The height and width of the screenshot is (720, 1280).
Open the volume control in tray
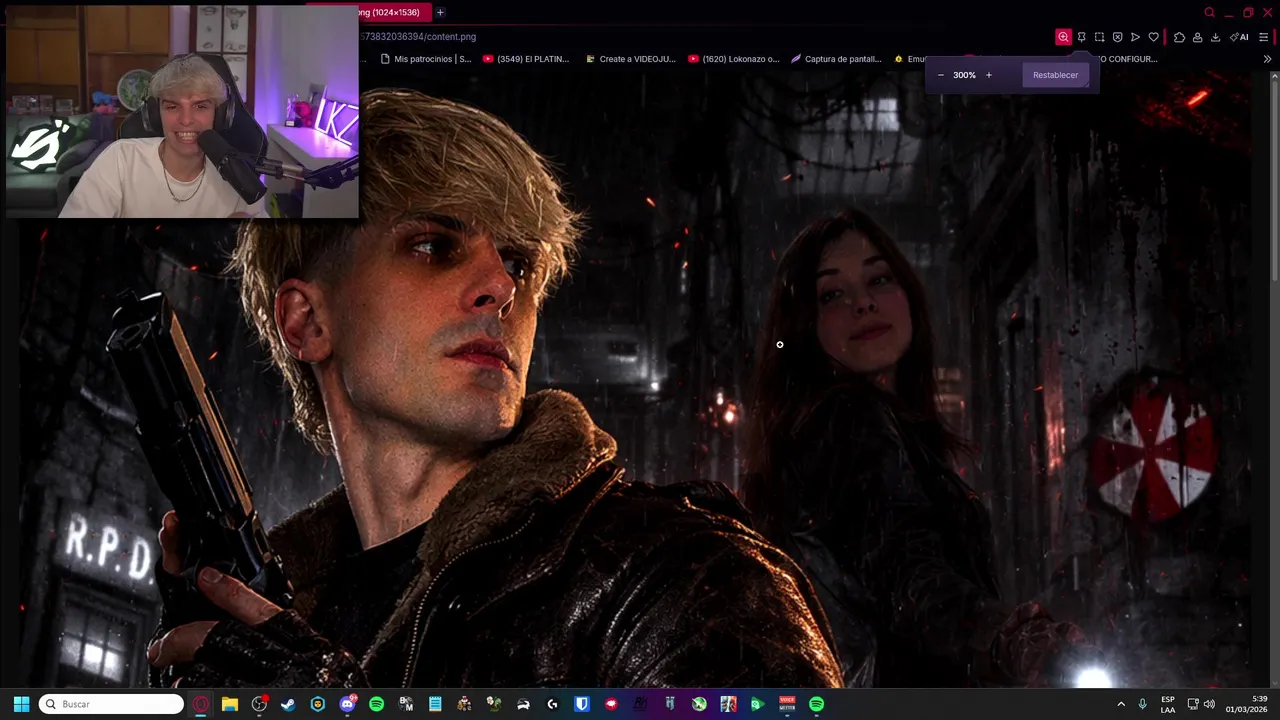coord(1209,704)
